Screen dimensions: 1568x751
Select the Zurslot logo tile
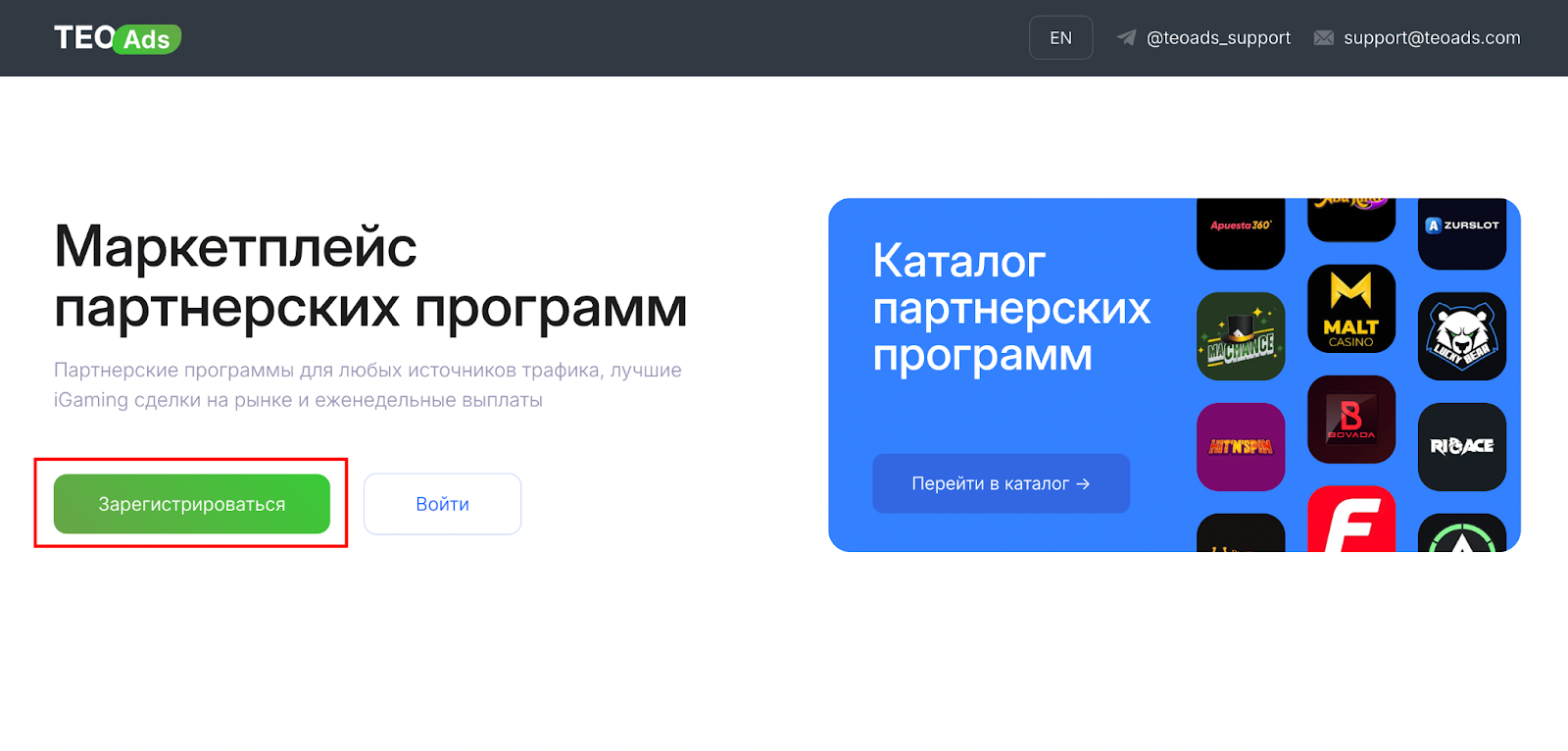[1462, 233]
